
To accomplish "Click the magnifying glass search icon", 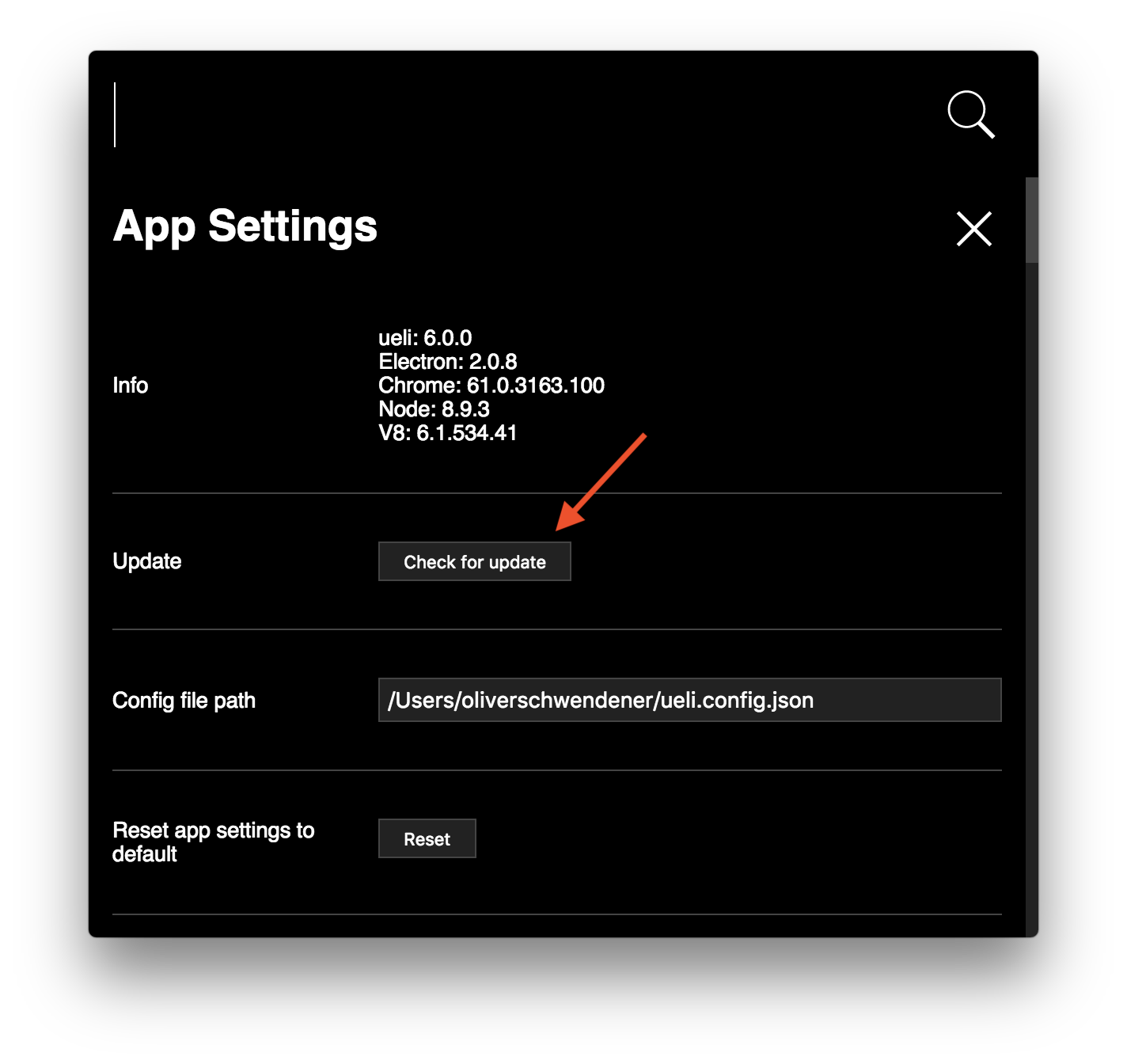I will (x=971, y=115).
